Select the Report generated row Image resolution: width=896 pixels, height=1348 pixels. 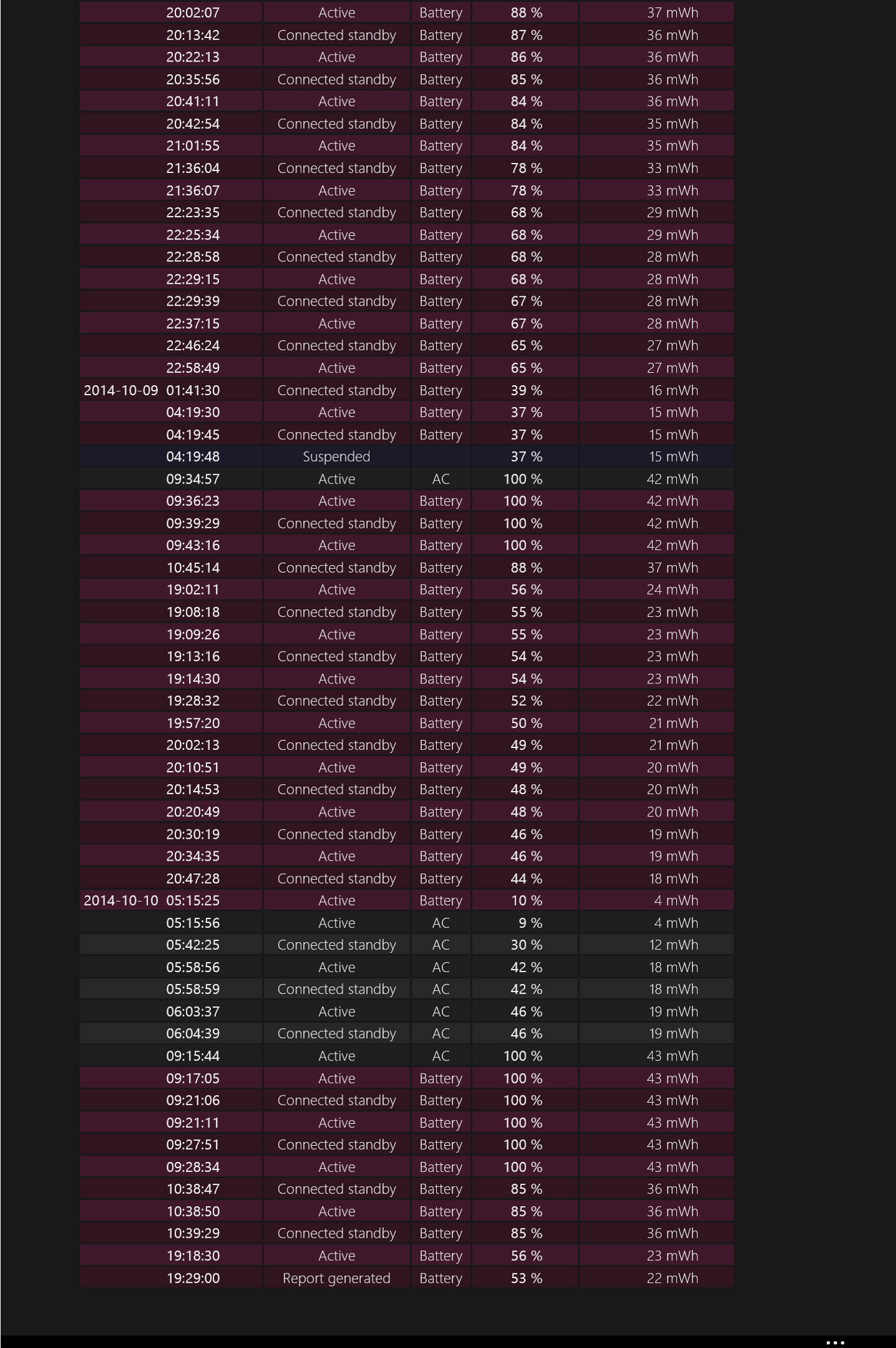pyautogui.click(x=406, y=1278)
